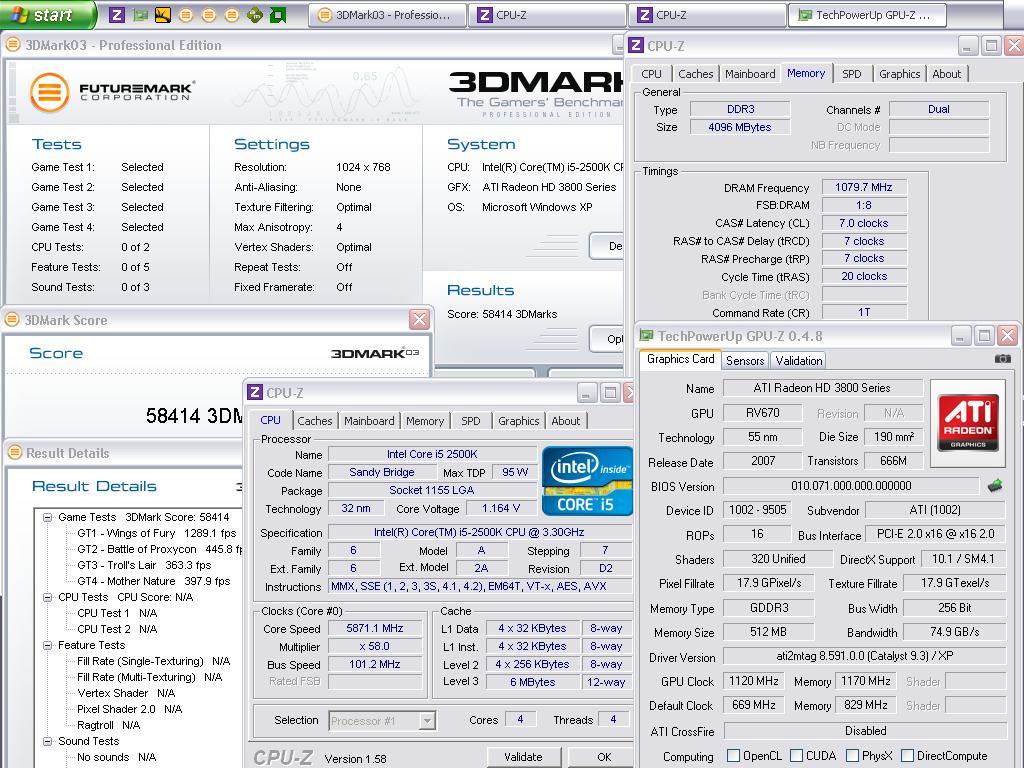Open the yellow-black quick launch icon
Screen dimensions: 1024x768
coord(163,14)
